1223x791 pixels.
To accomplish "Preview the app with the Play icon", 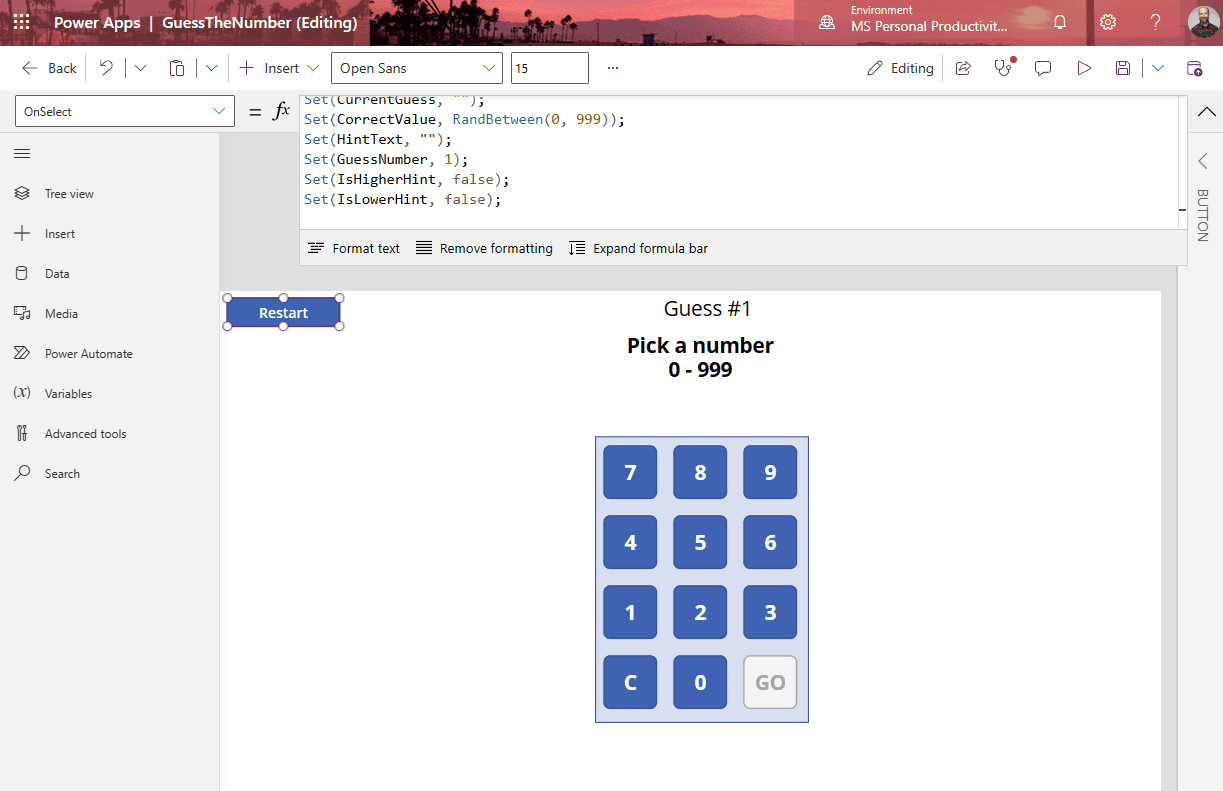I will tap(1083, 67).
